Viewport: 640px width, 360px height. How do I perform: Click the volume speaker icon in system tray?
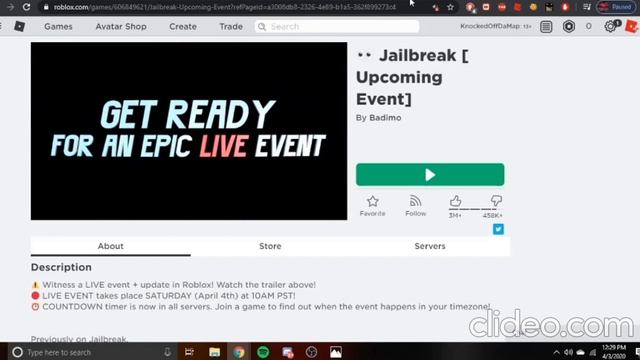[x=569, y=352]
